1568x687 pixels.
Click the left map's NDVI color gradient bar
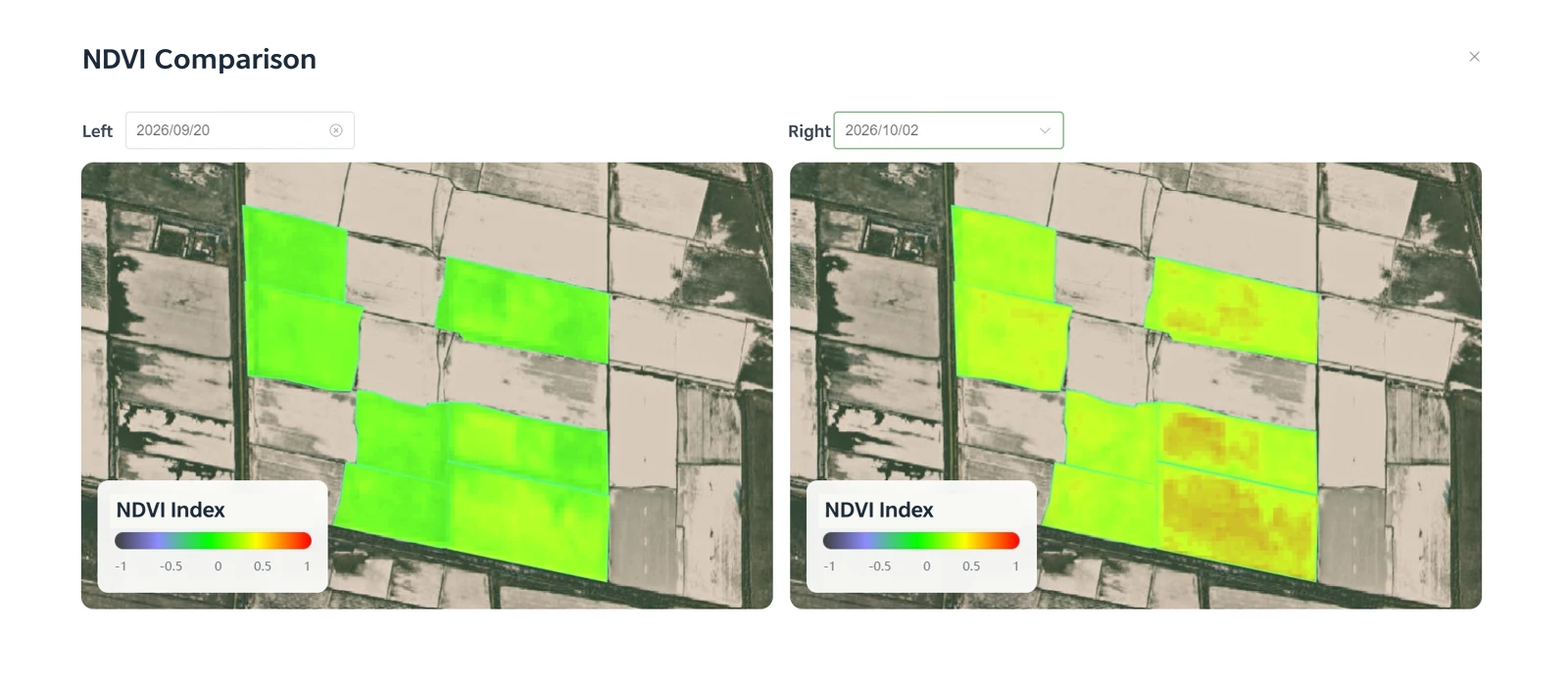coord(213,541)
